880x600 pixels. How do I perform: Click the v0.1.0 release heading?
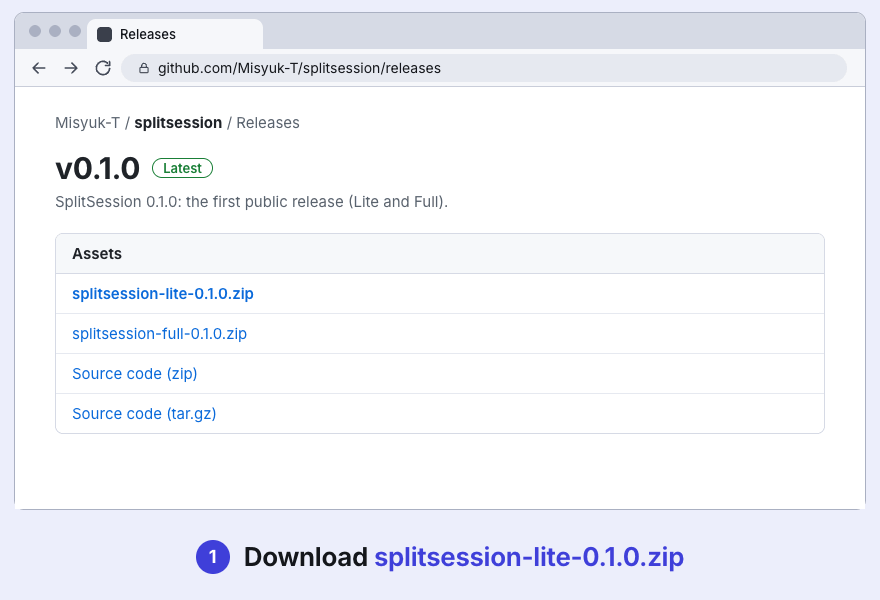pyautogui.click(x=98, y=168)
